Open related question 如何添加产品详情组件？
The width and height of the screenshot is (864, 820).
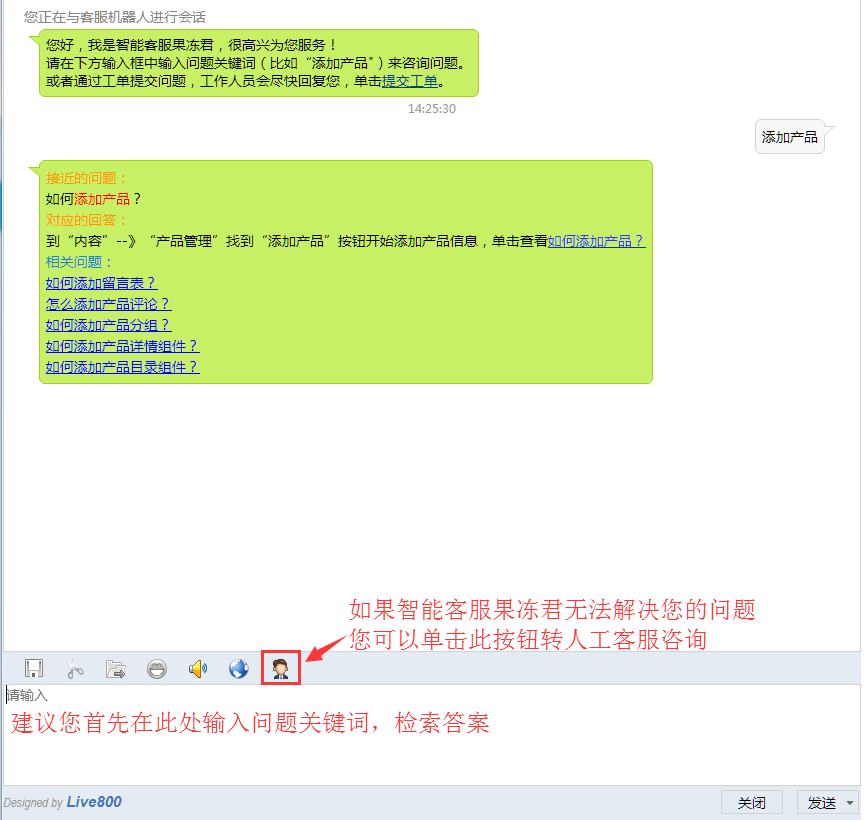pos(122,346)
